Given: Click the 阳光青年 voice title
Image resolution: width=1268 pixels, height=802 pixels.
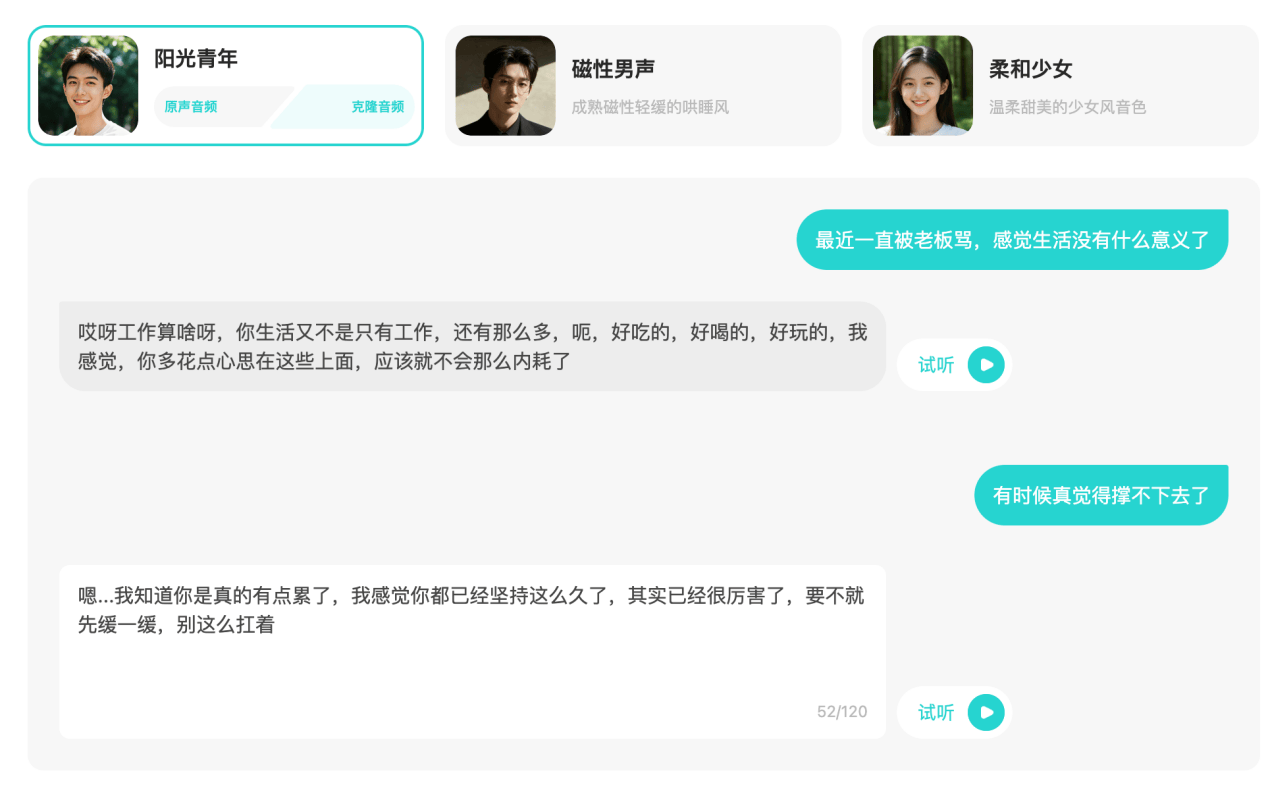Looking at the screenshot, I should (x=196, y=59).
